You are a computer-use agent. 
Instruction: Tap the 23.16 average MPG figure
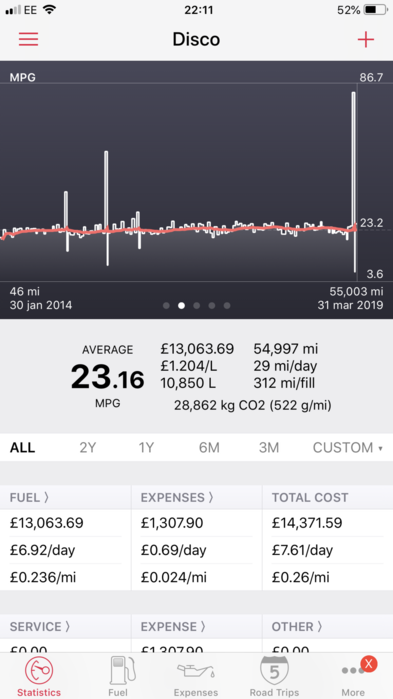pos(107,377)
